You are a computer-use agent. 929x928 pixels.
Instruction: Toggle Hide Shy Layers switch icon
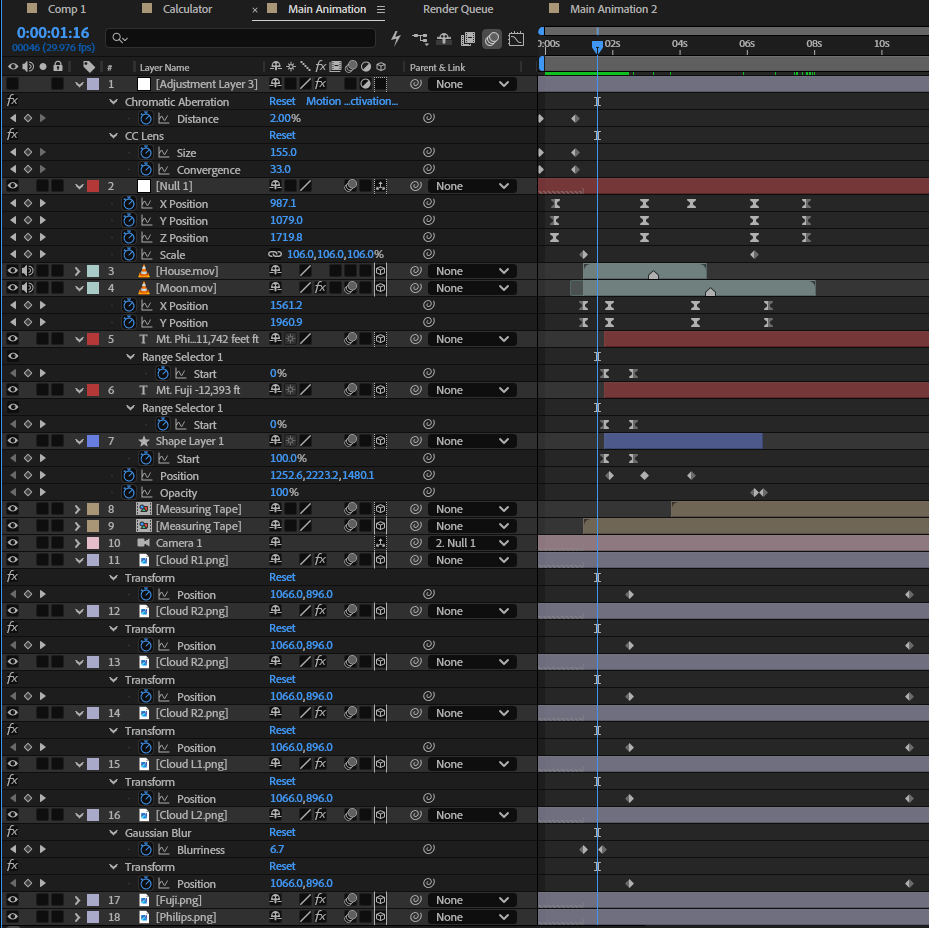click(x=444, y=39)
